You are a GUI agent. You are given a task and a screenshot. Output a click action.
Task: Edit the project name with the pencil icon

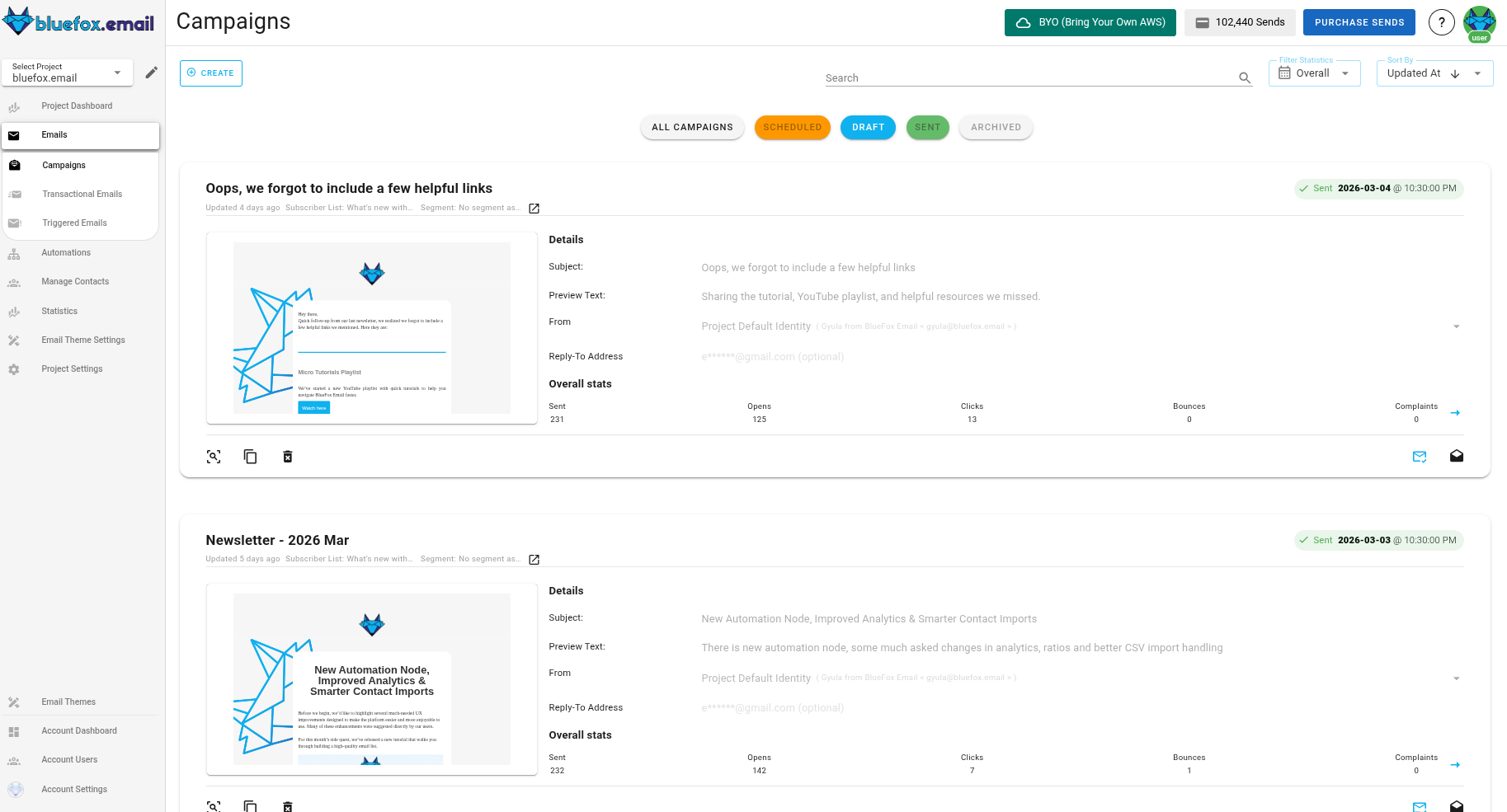click(x=152, y=73)
